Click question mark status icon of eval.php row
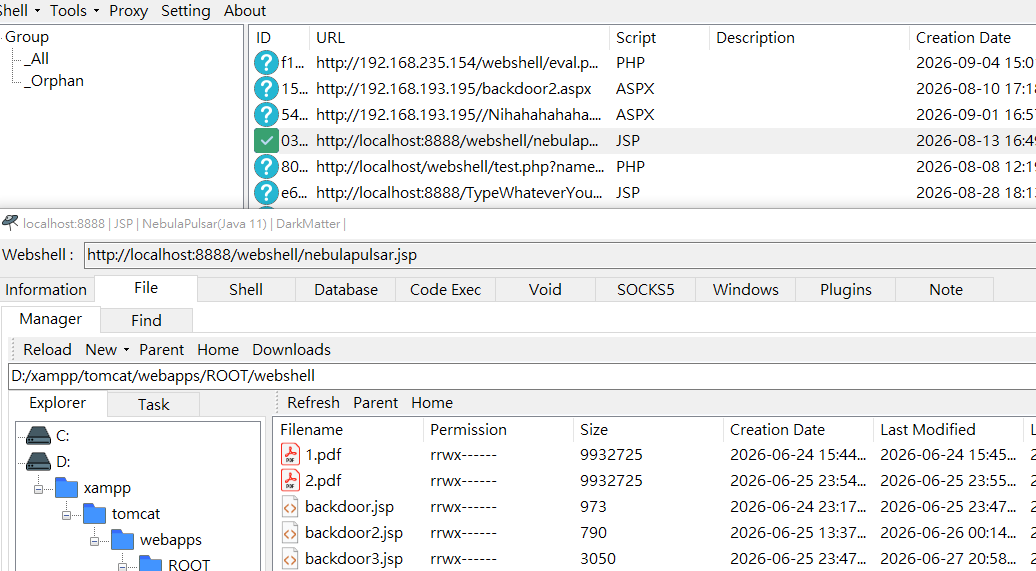This screenshot has width=1036, height=571. [x=266, y=63]
